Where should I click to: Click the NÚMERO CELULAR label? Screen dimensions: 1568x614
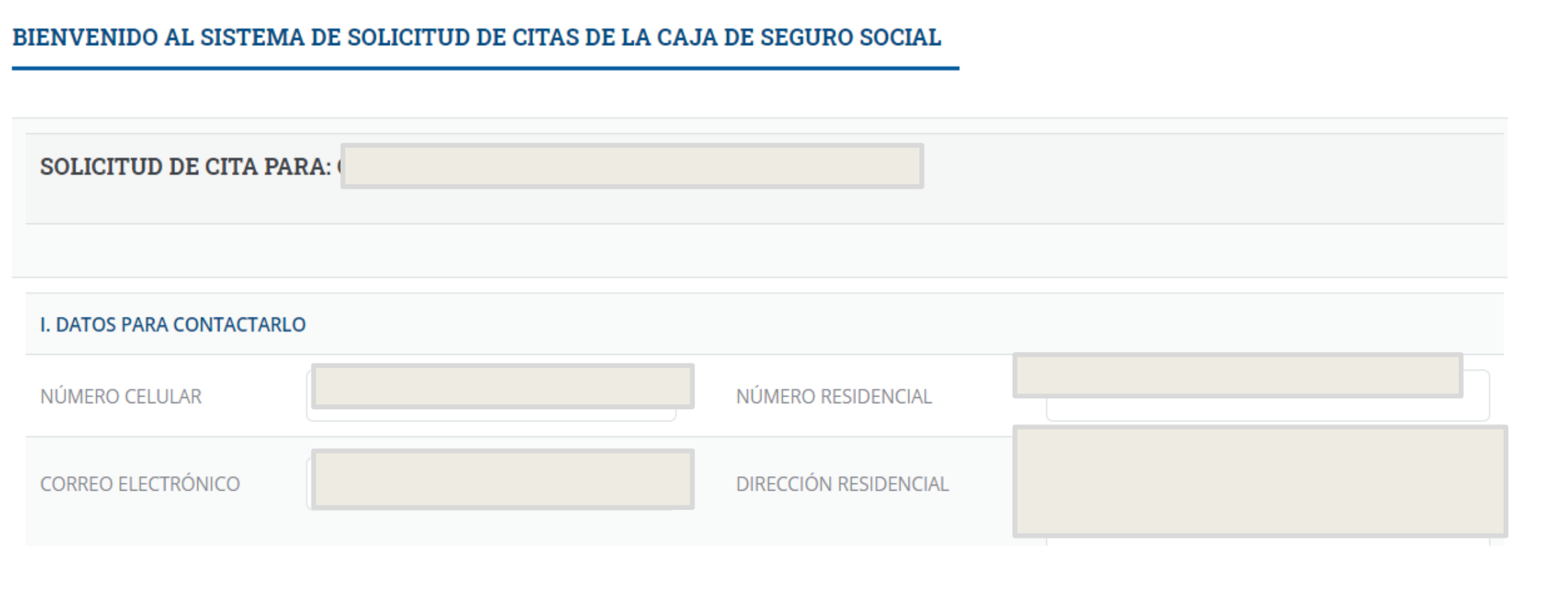pyautogui.click(x=121, y=397)
